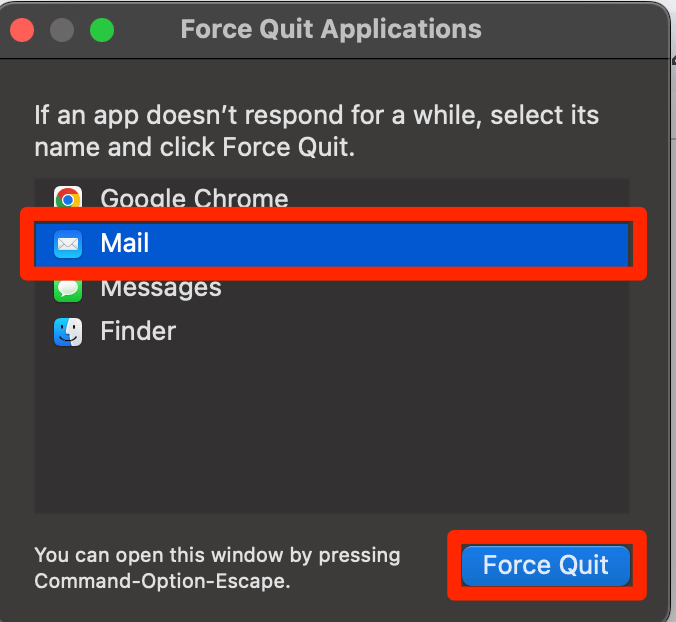Click the Finder face icon
Viewport: 676px width, 622px height.
point(68,332)
